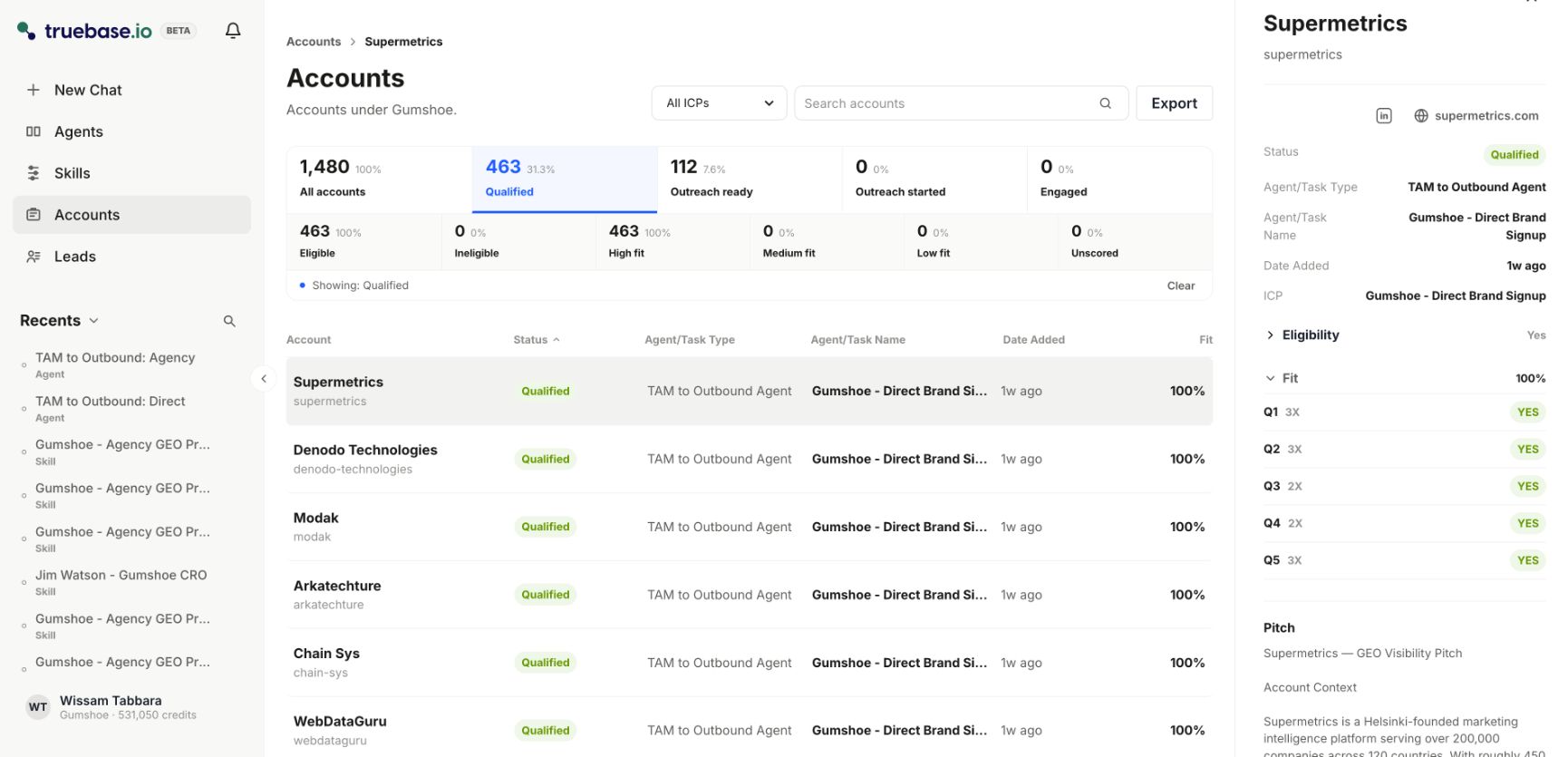Select the Chain Sys account row

[x=750, y=663]
